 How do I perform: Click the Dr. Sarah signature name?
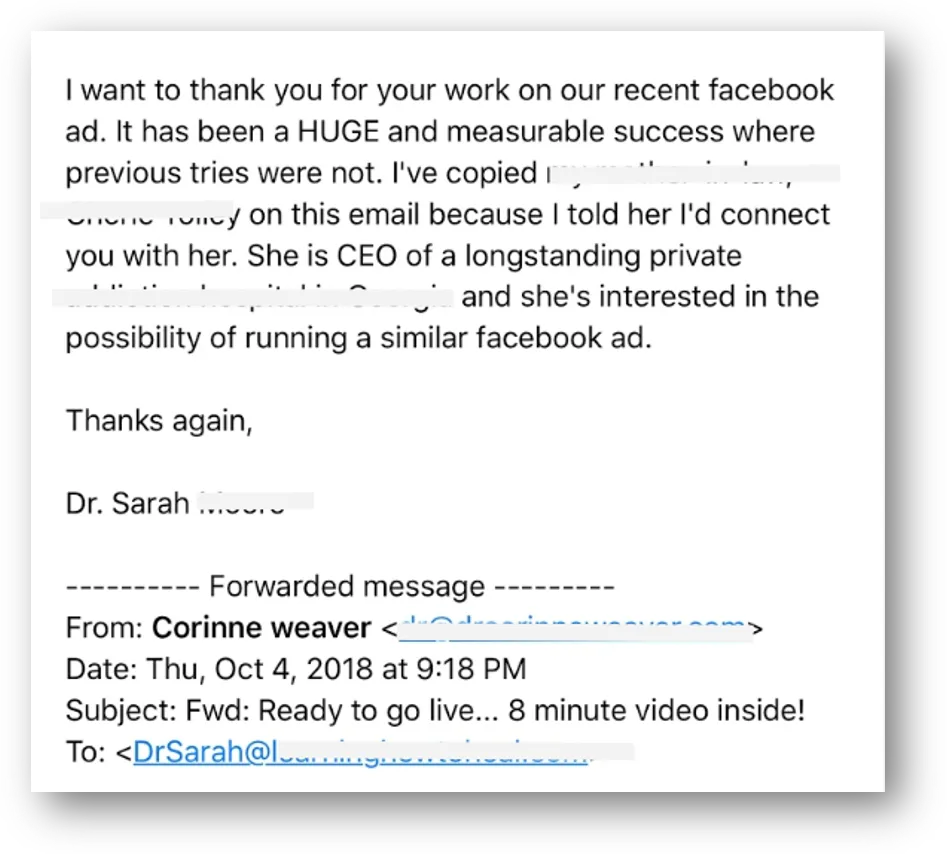point(127,502)
